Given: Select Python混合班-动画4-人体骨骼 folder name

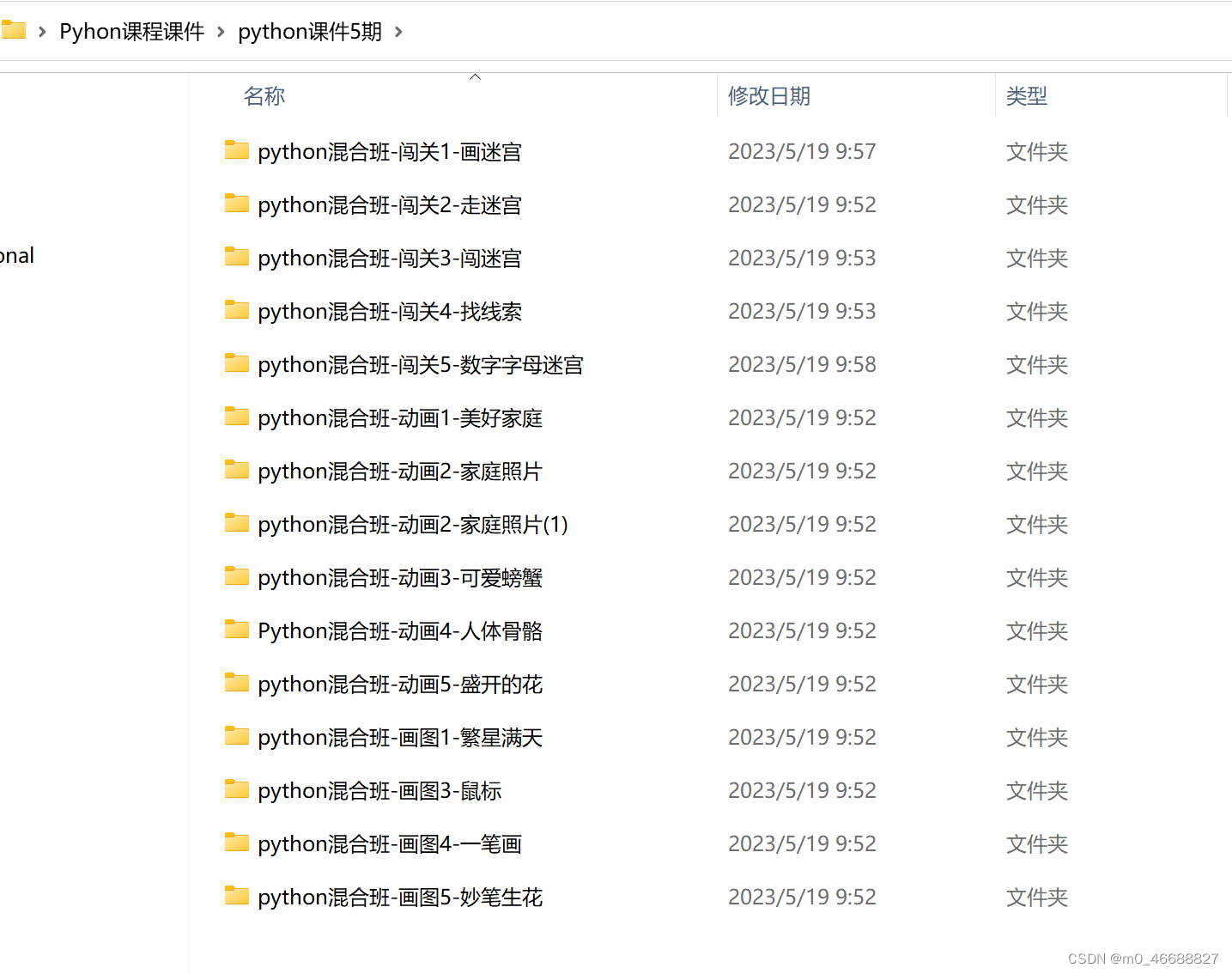Looking at the screenshot, I should coord(400,631).
